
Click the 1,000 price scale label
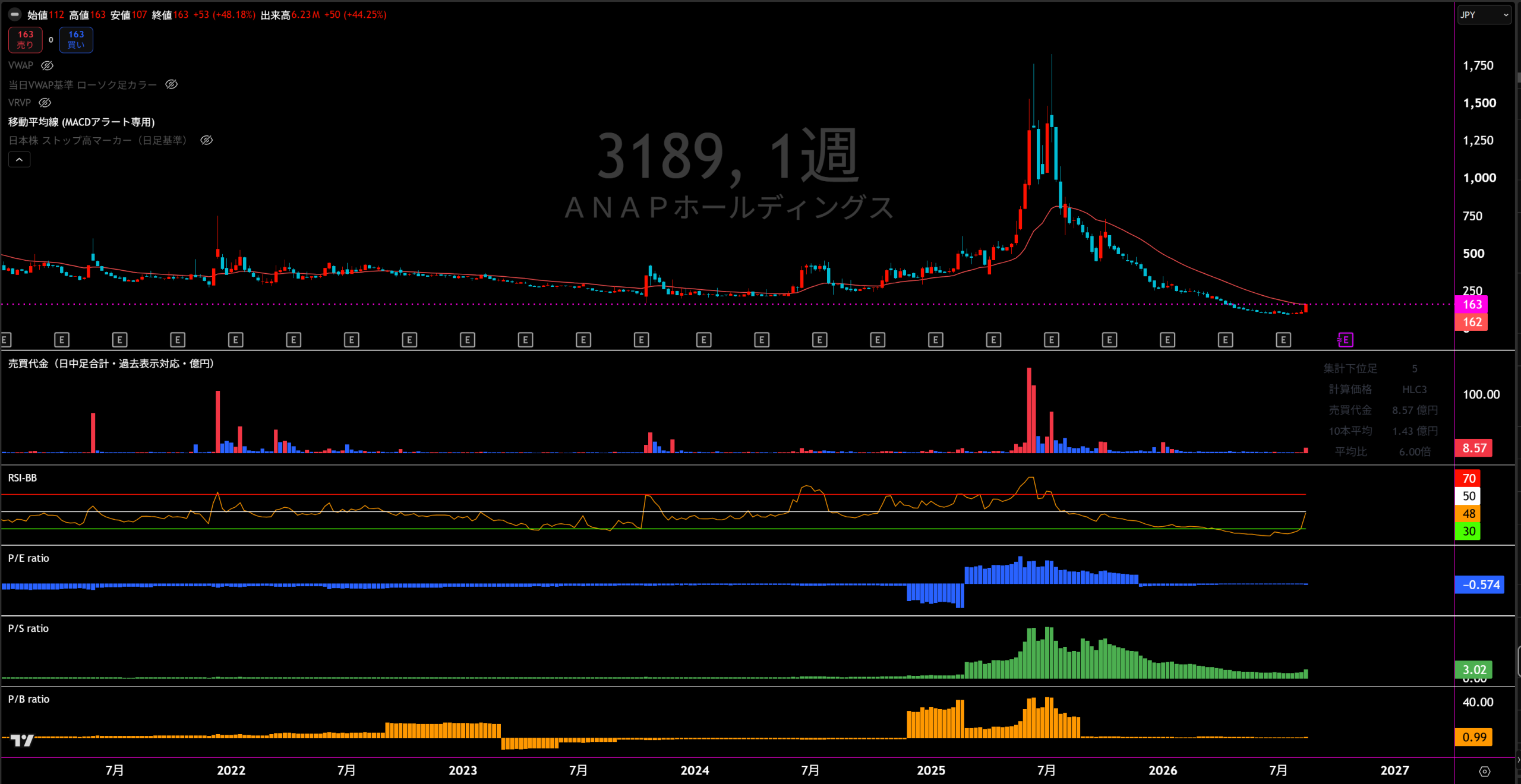pos(1479,178)
